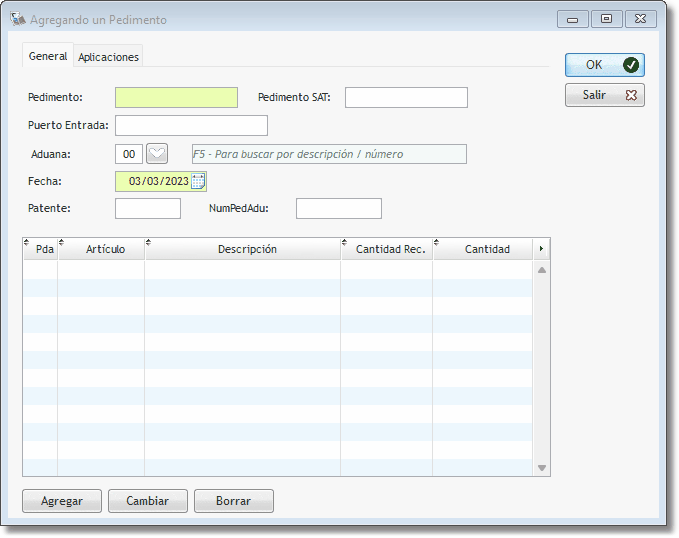This screenshot has height=538, width=679.
Task: Maximize the Agregando un Pedimento window
Action: (606, 19)
